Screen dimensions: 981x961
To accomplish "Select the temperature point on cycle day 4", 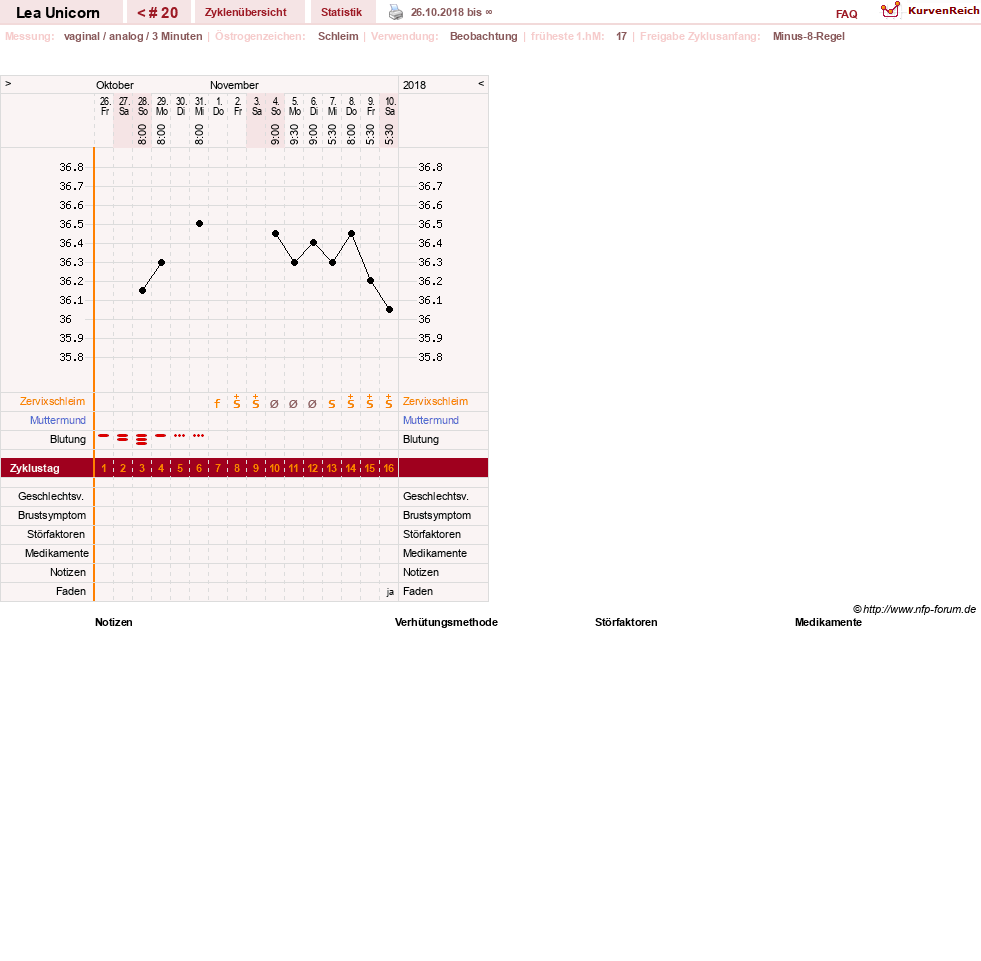I will coord(161,262).
